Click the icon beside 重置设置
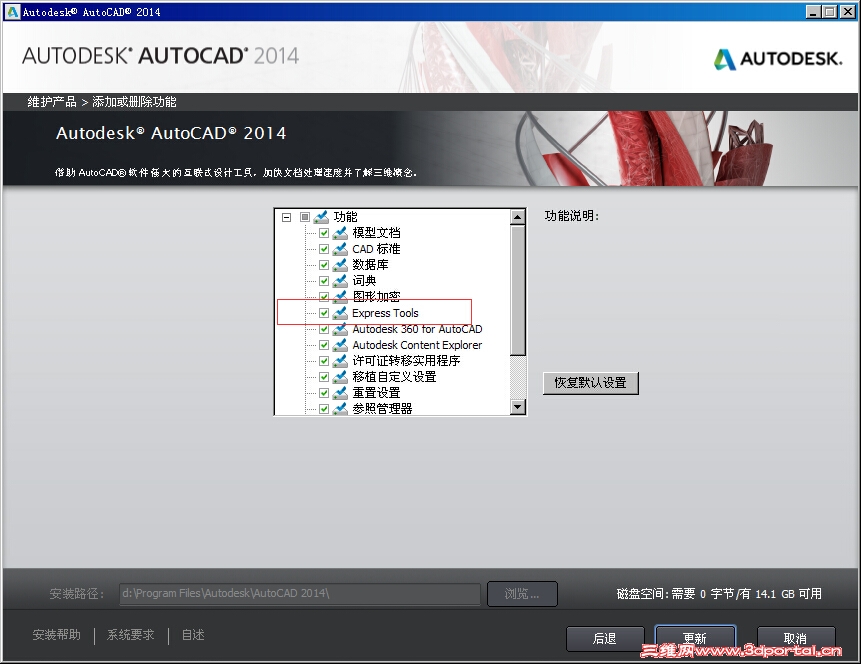The image size is (861, 664). 340,393
